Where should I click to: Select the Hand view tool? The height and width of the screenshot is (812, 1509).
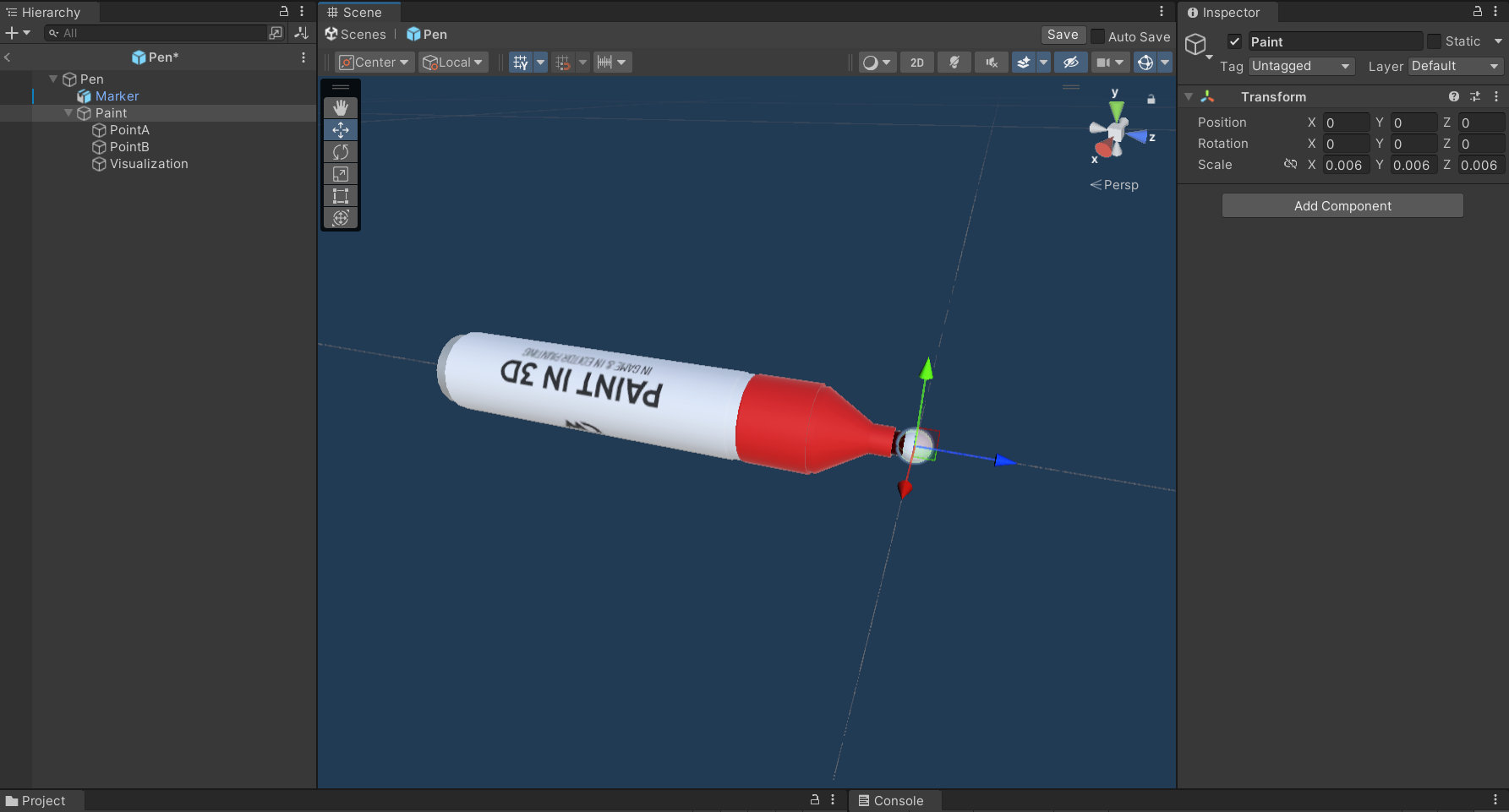(341, 107)
